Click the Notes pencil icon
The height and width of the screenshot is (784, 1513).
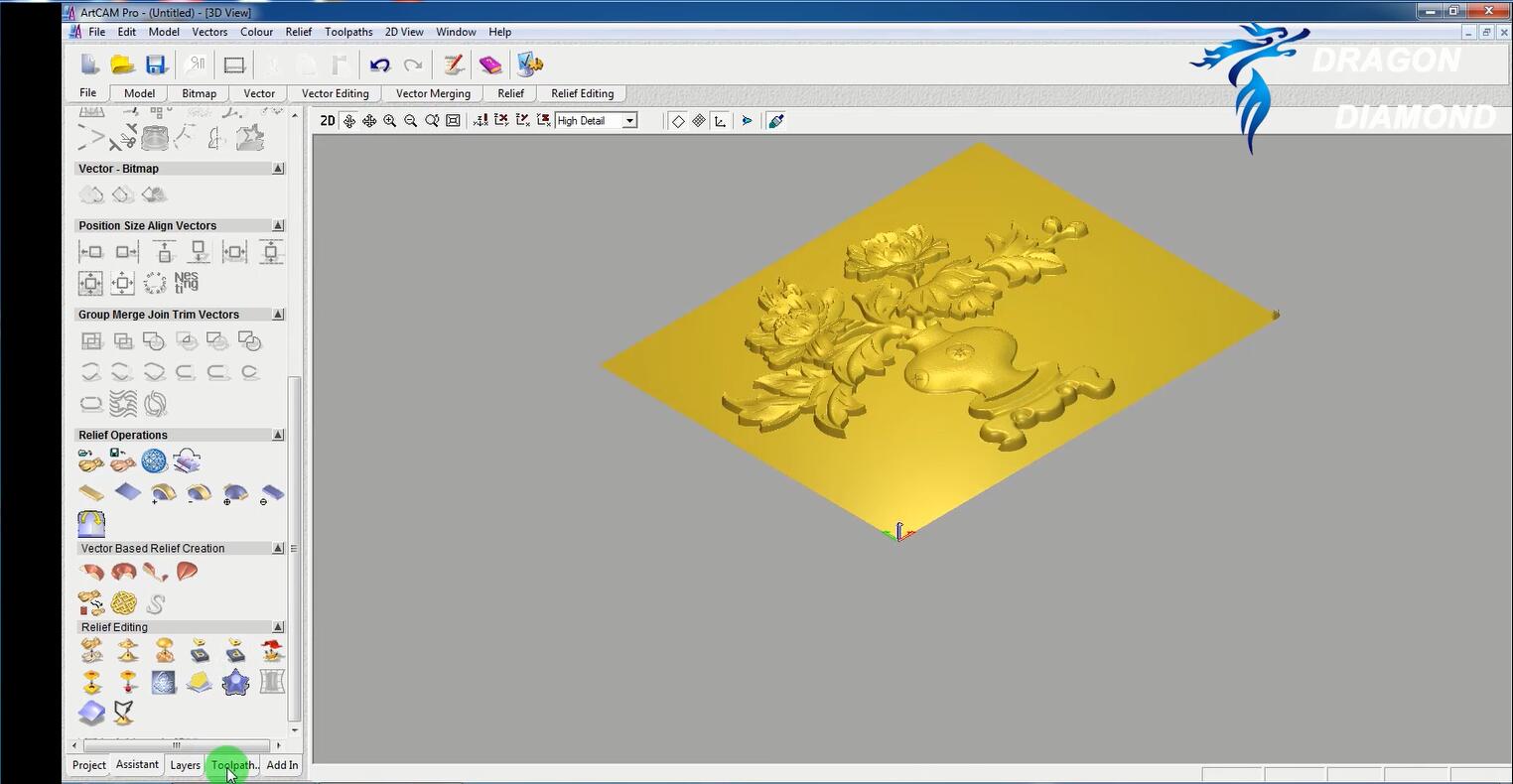(454, 65)
